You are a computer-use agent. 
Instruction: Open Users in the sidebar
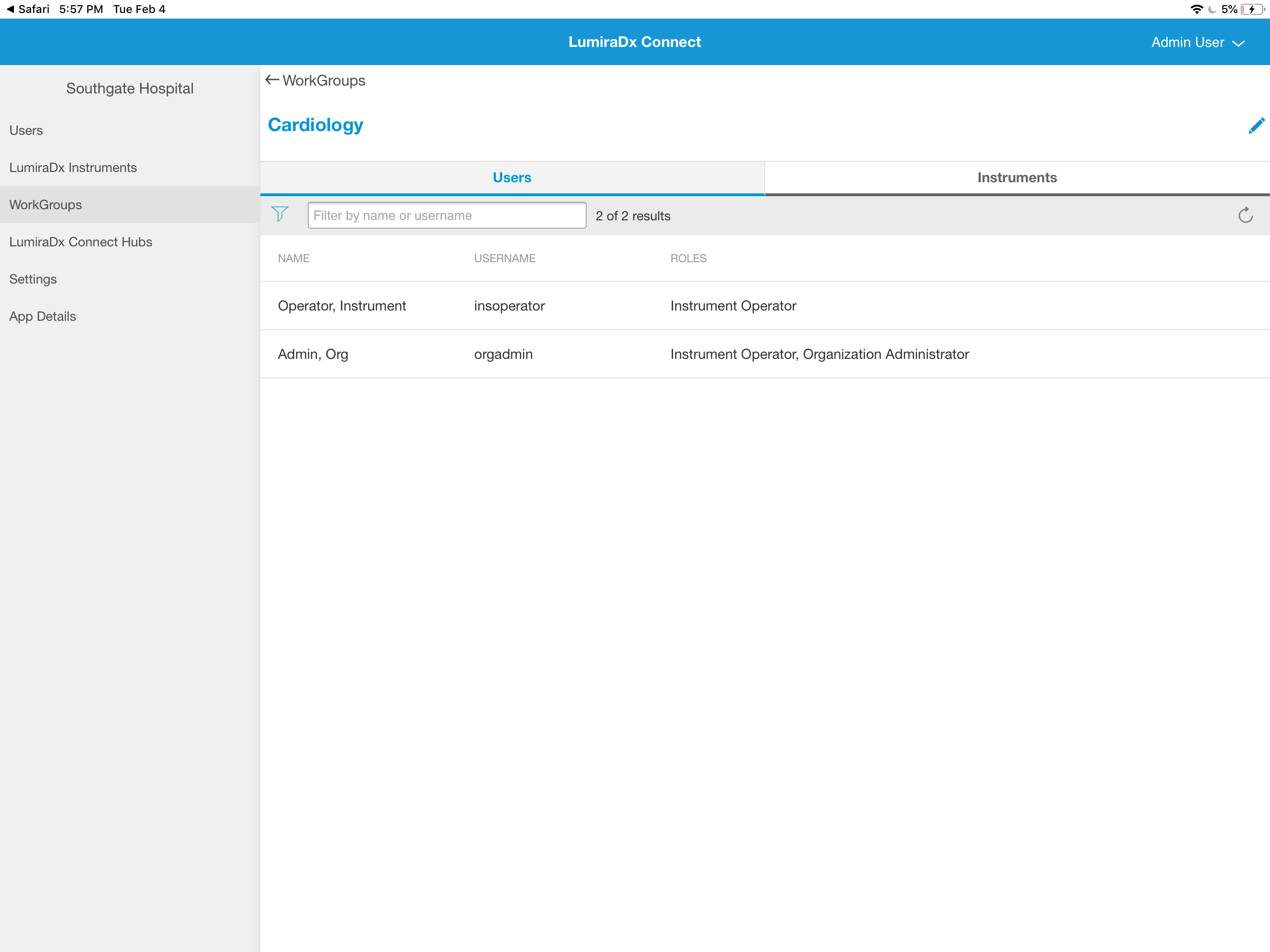click(x=130, y=130)
